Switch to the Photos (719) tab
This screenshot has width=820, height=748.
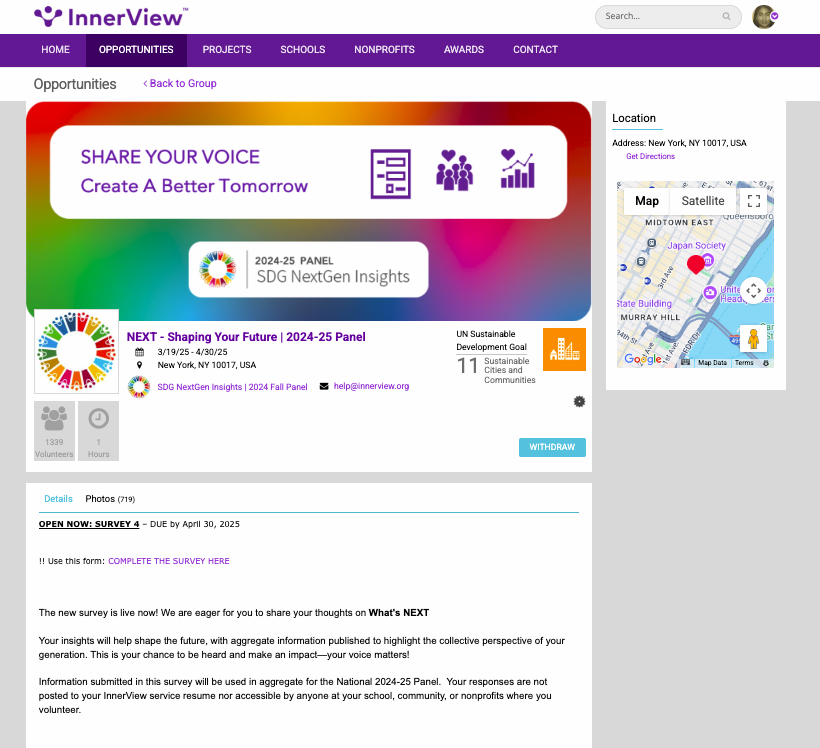pos(110,499)
